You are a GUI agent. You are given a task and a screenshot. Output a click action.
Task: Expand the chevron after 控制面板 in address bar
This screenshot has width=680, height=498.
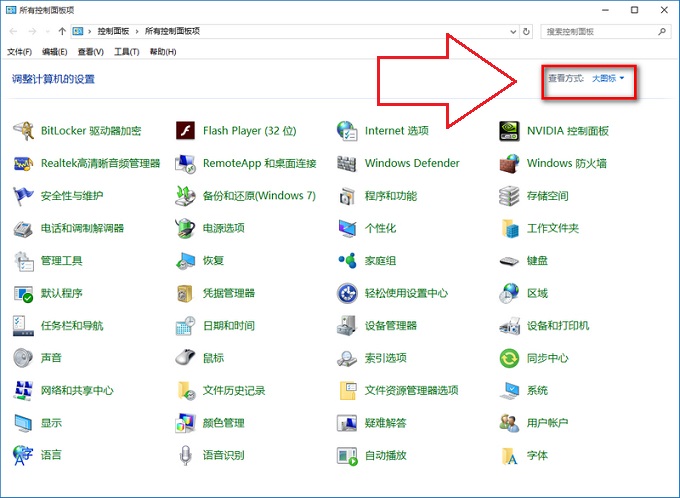137,31
